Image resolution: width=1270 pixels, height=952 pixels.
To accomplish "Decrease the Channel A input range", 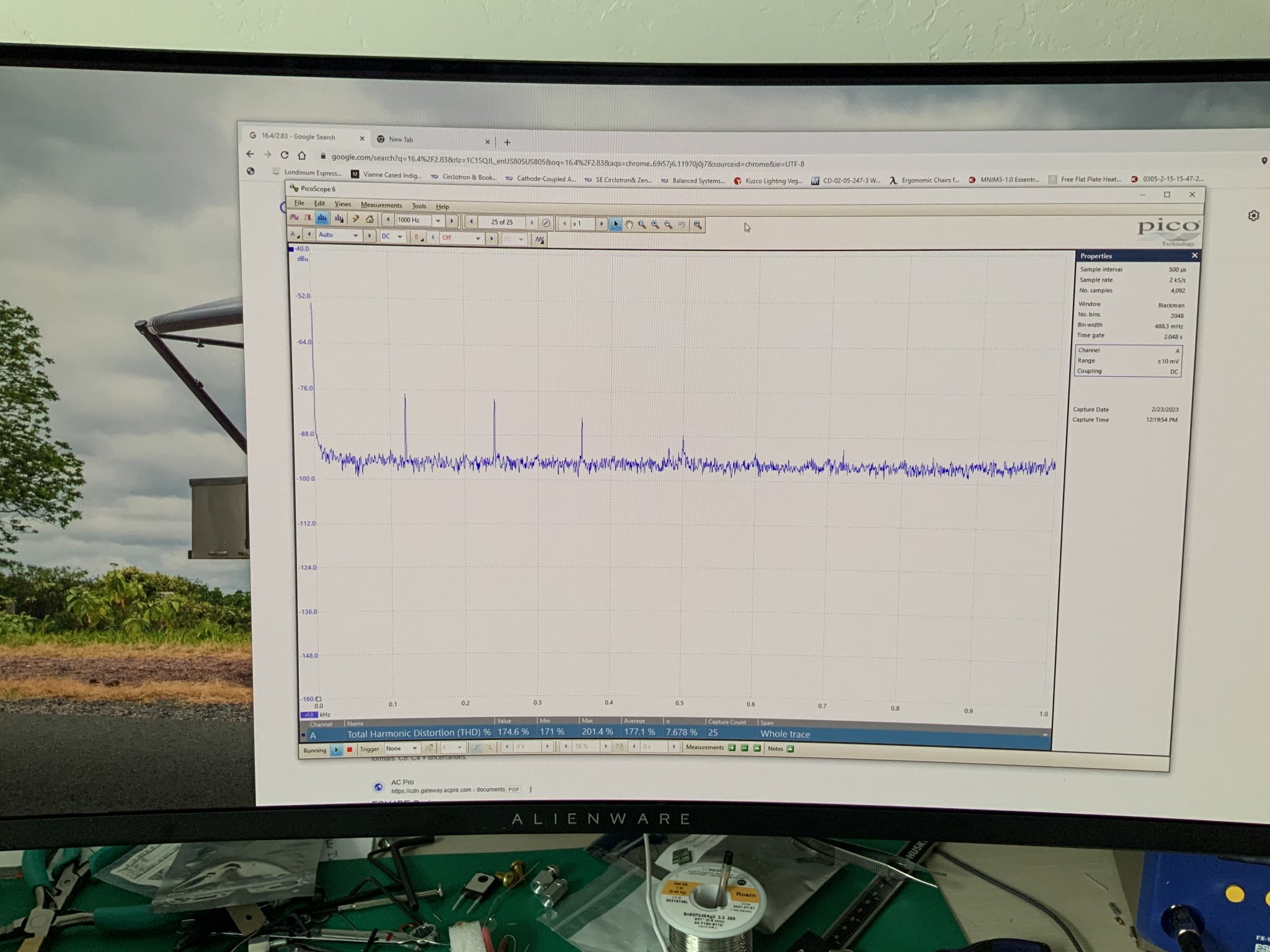I will tap(309, 235).
